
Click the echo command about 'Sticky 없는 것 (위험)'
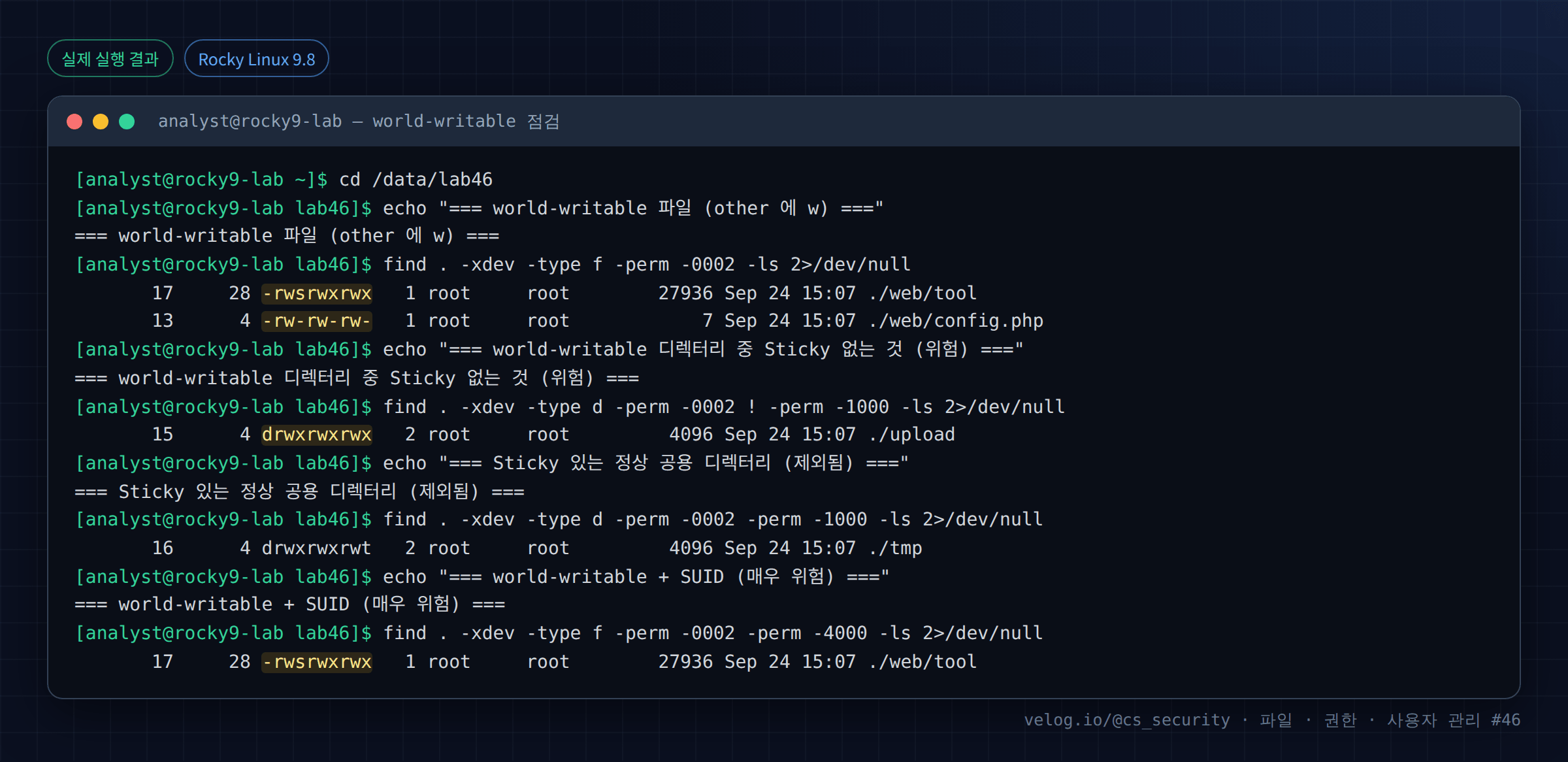coord(703,350)
